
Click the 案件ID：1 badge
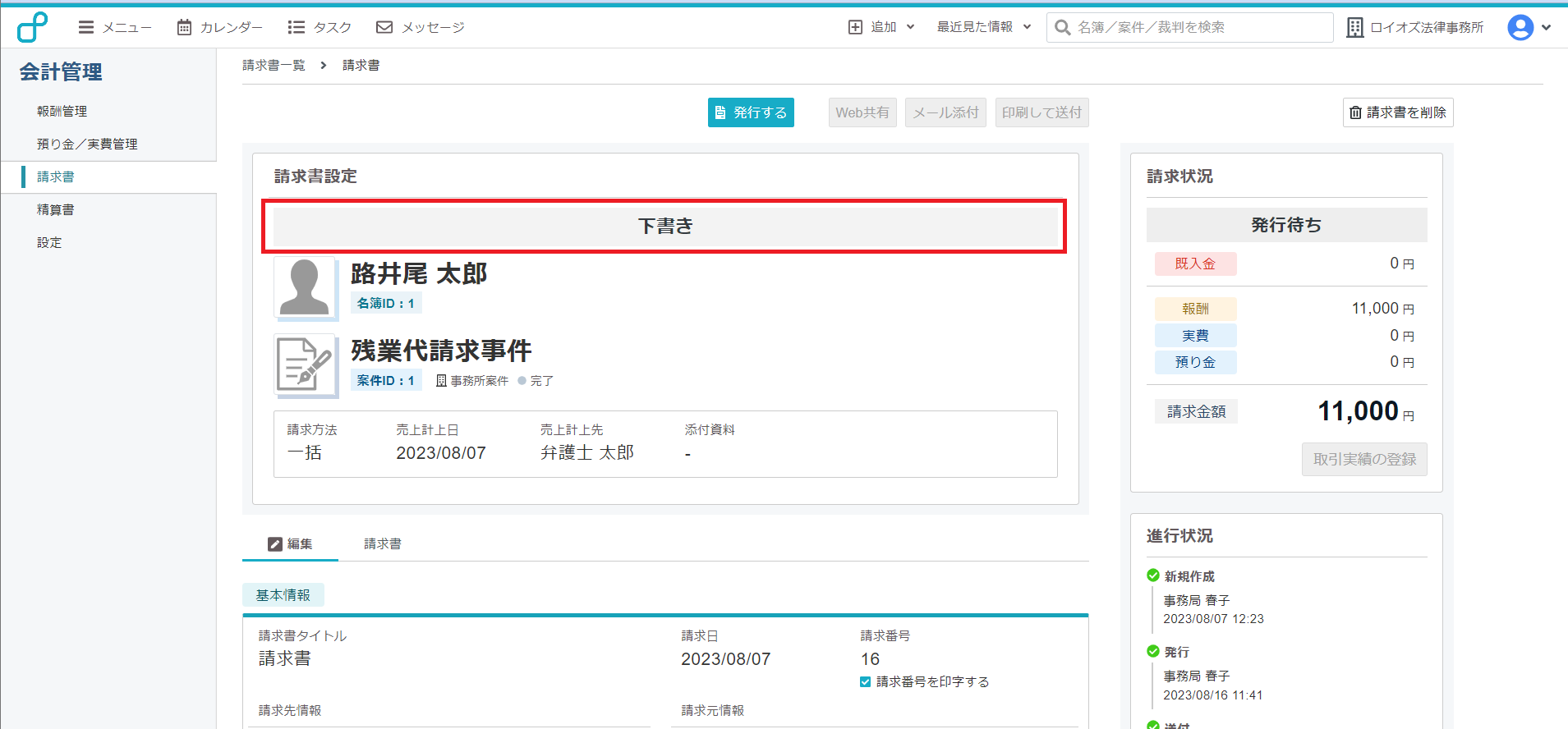click(386, 380)
